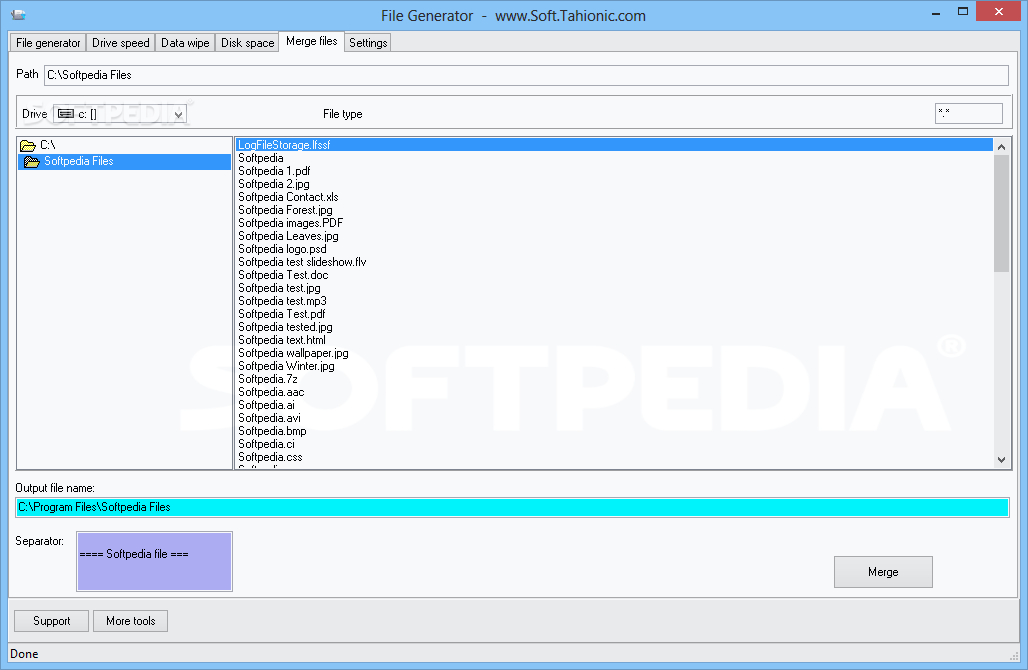Click the Support button
This screenshot has width=1028, height=670.
click(51, 621)
